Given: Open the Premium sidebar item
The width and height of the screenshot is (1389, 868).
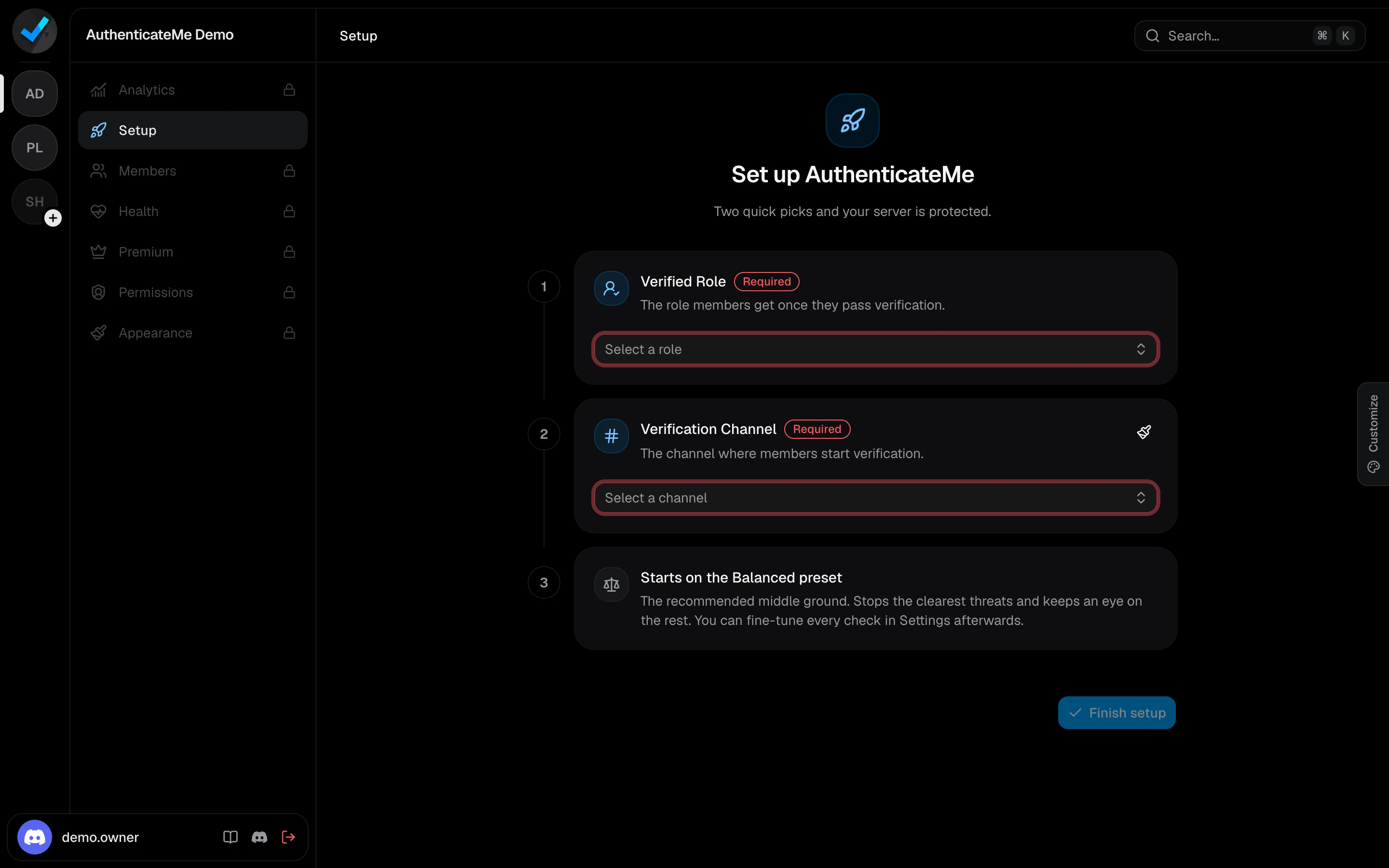Looking at the screenshot, I should [x=193, y=252].
